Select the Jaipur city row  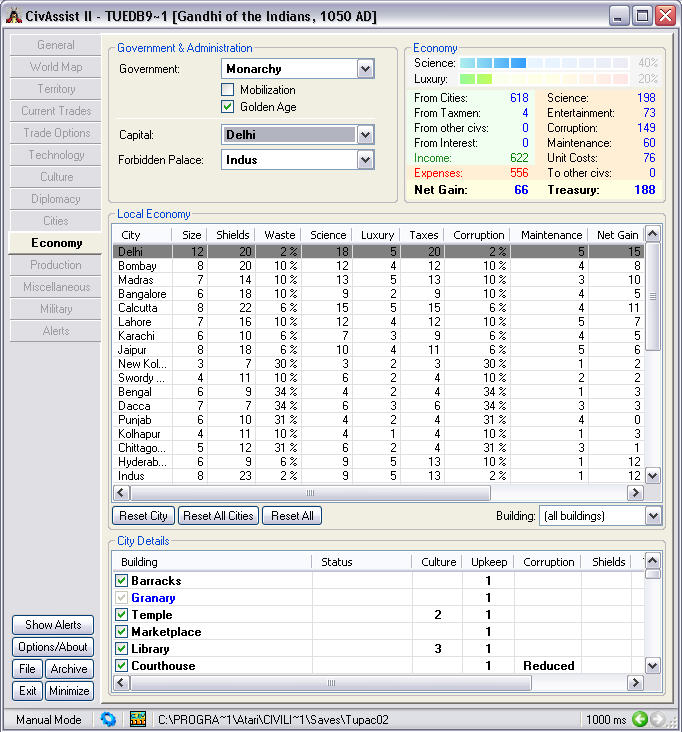coord(379,350)
